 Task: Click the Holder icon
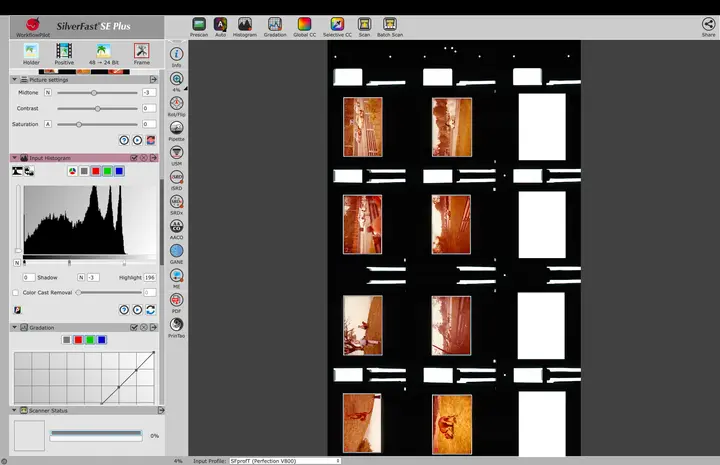31,54
